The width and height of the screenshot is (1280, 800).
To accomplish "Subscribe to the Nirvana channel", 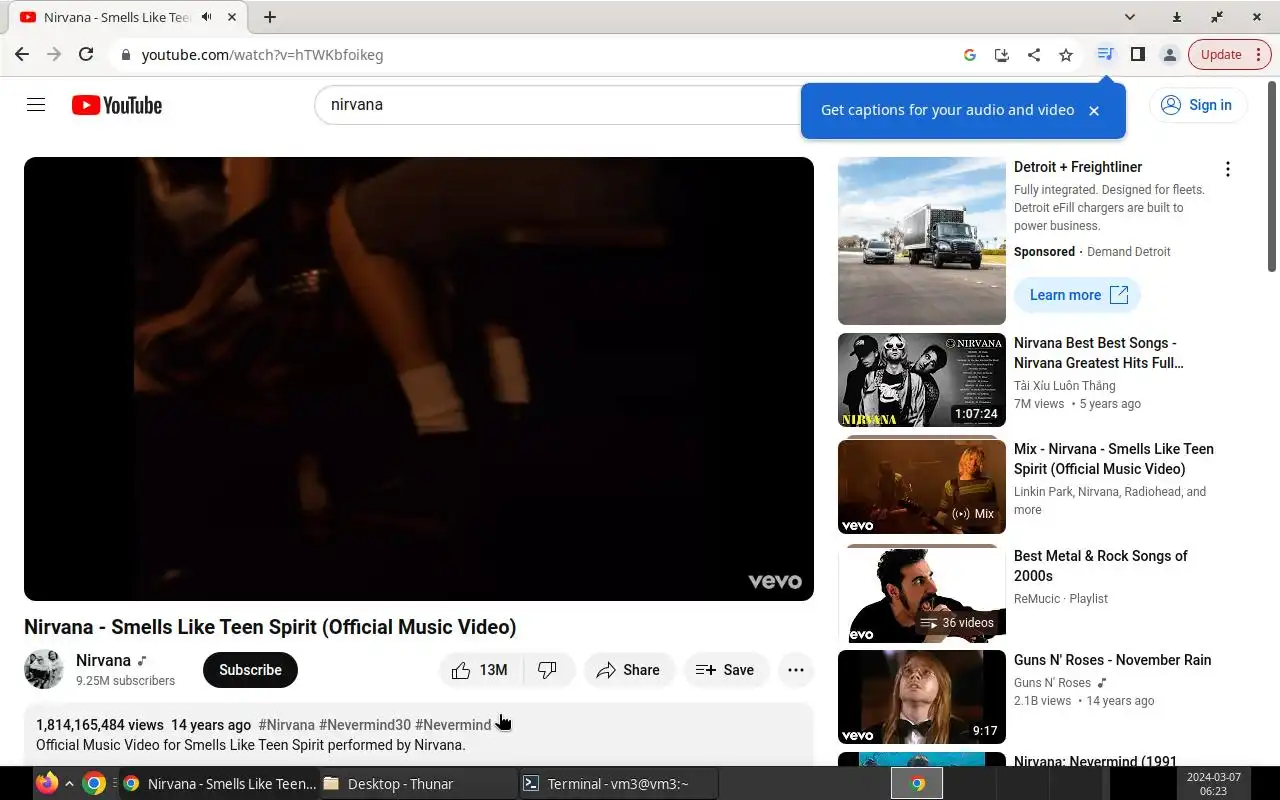I will pyautogui.click(x=250, y=670).
